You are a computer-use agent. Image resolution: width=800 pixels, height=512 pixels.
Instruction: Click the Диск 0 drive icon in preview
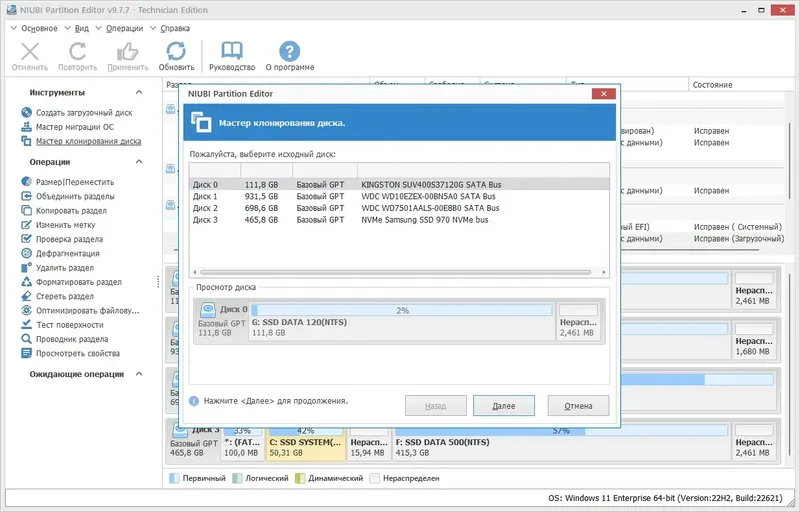pos(208,310)
